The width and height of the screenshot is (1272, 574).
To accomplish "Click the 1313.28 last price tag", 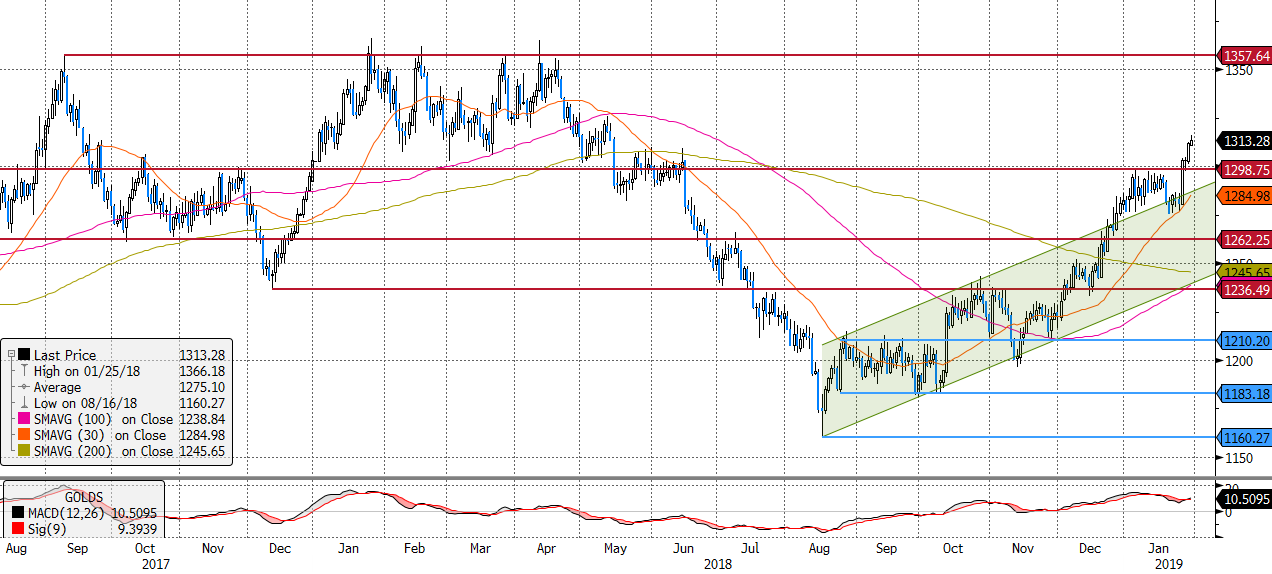I will click(1243, 141).
